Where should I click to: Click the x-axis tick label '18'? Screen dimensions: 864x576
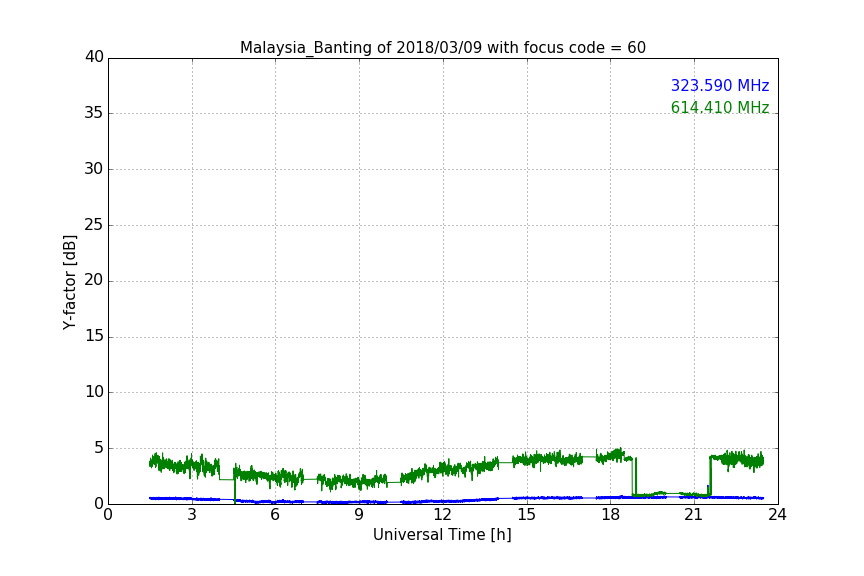[610, 515]
